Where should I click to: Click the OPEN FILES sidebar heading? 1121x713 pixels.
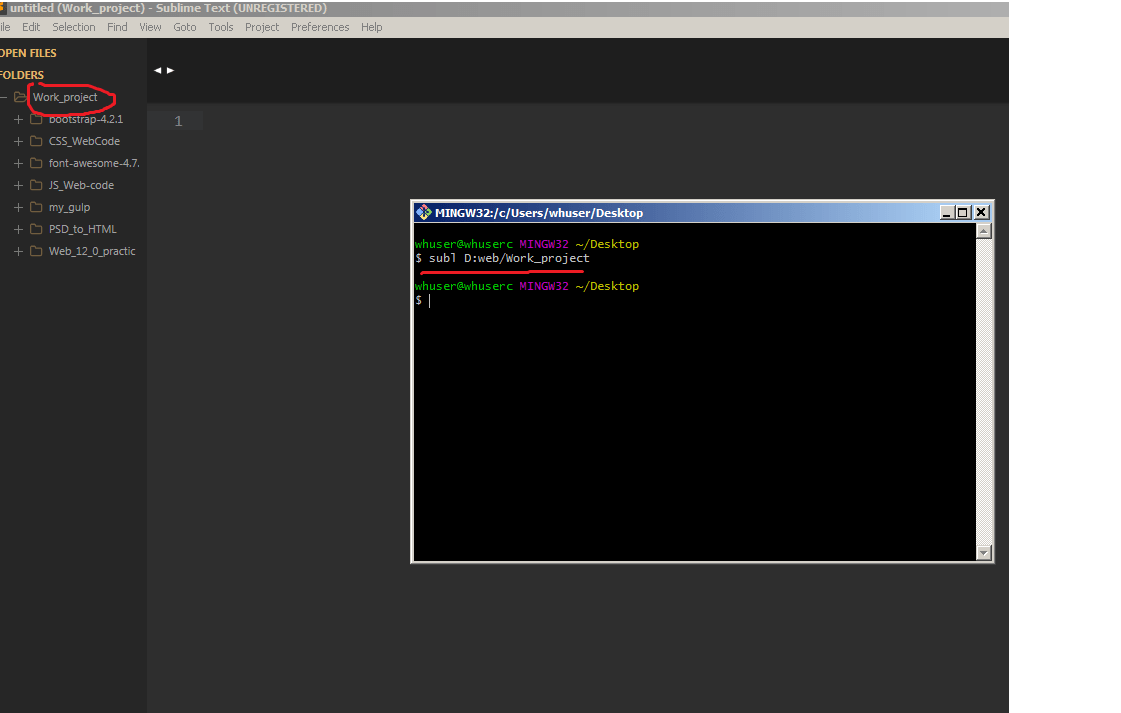[x=28, y=53]
